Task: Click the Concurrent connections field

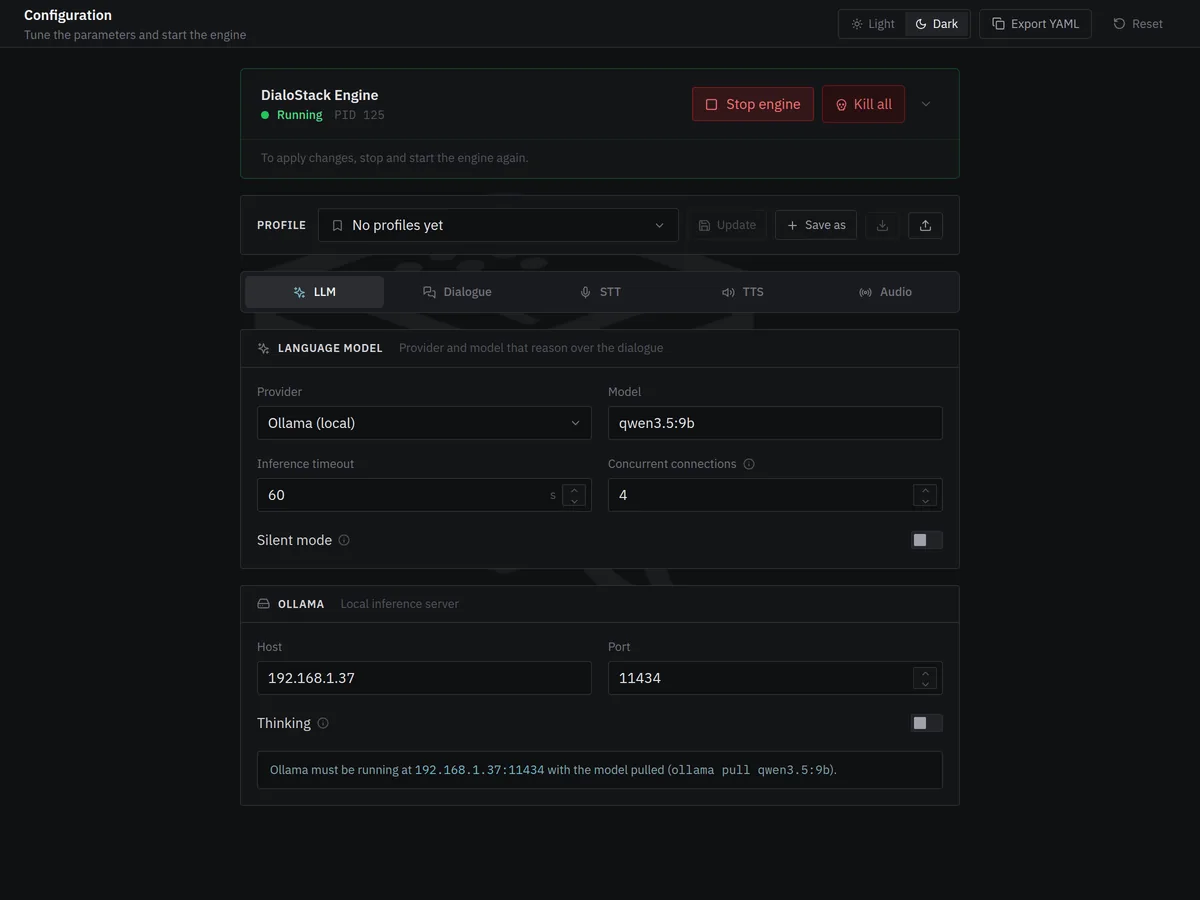Action: coord(775,495)
